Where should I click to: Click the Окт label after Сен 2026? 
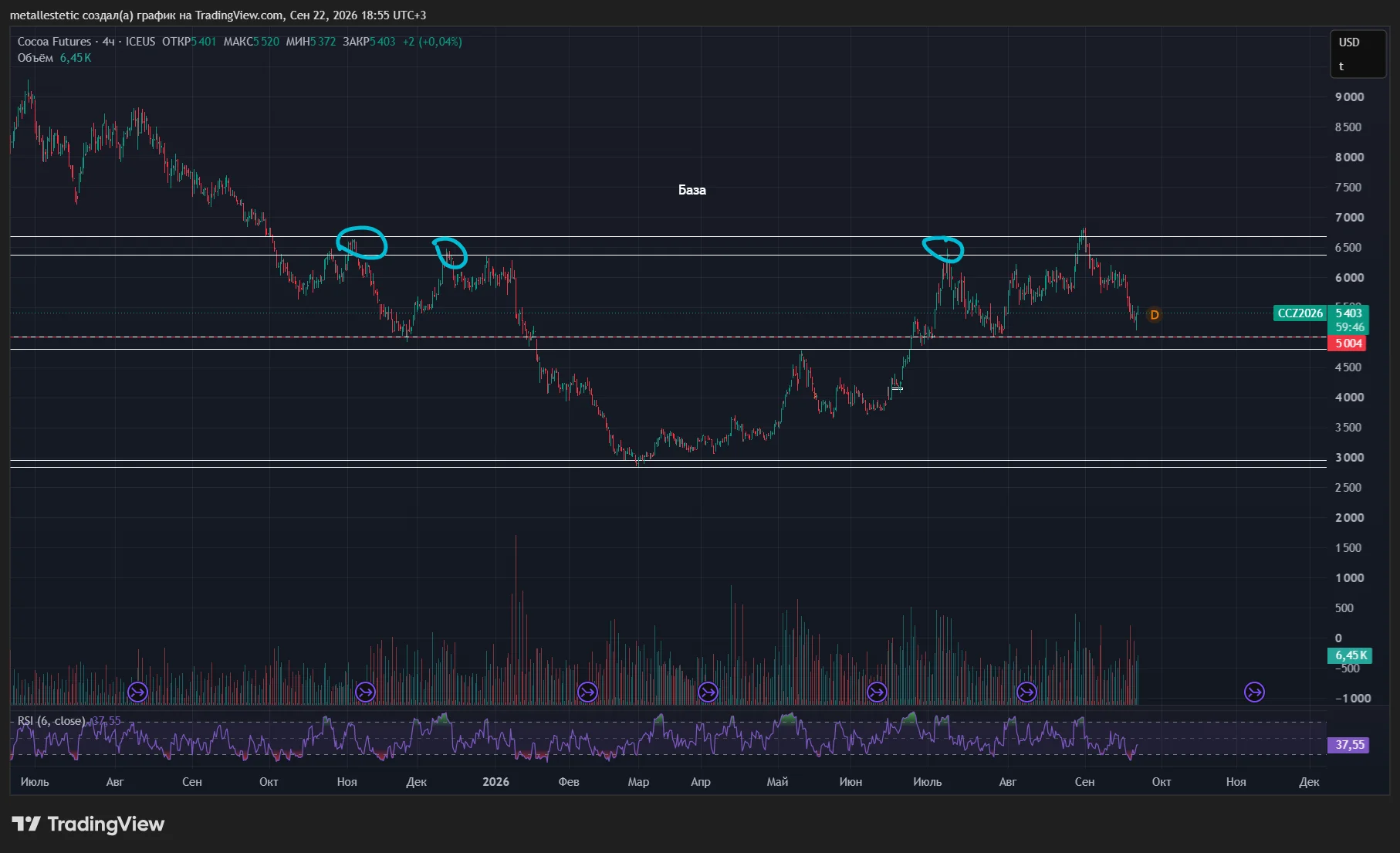pyautogui.click(x=1162, y=782)
